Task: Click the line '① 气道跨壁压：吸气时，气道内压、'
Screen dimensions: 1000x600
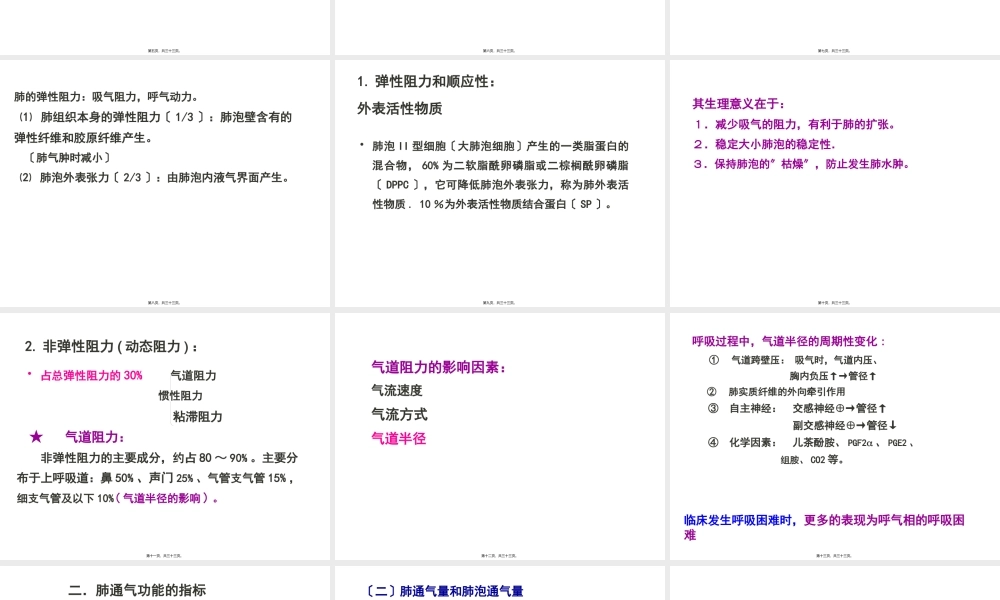Action: (x=795, y=360)
